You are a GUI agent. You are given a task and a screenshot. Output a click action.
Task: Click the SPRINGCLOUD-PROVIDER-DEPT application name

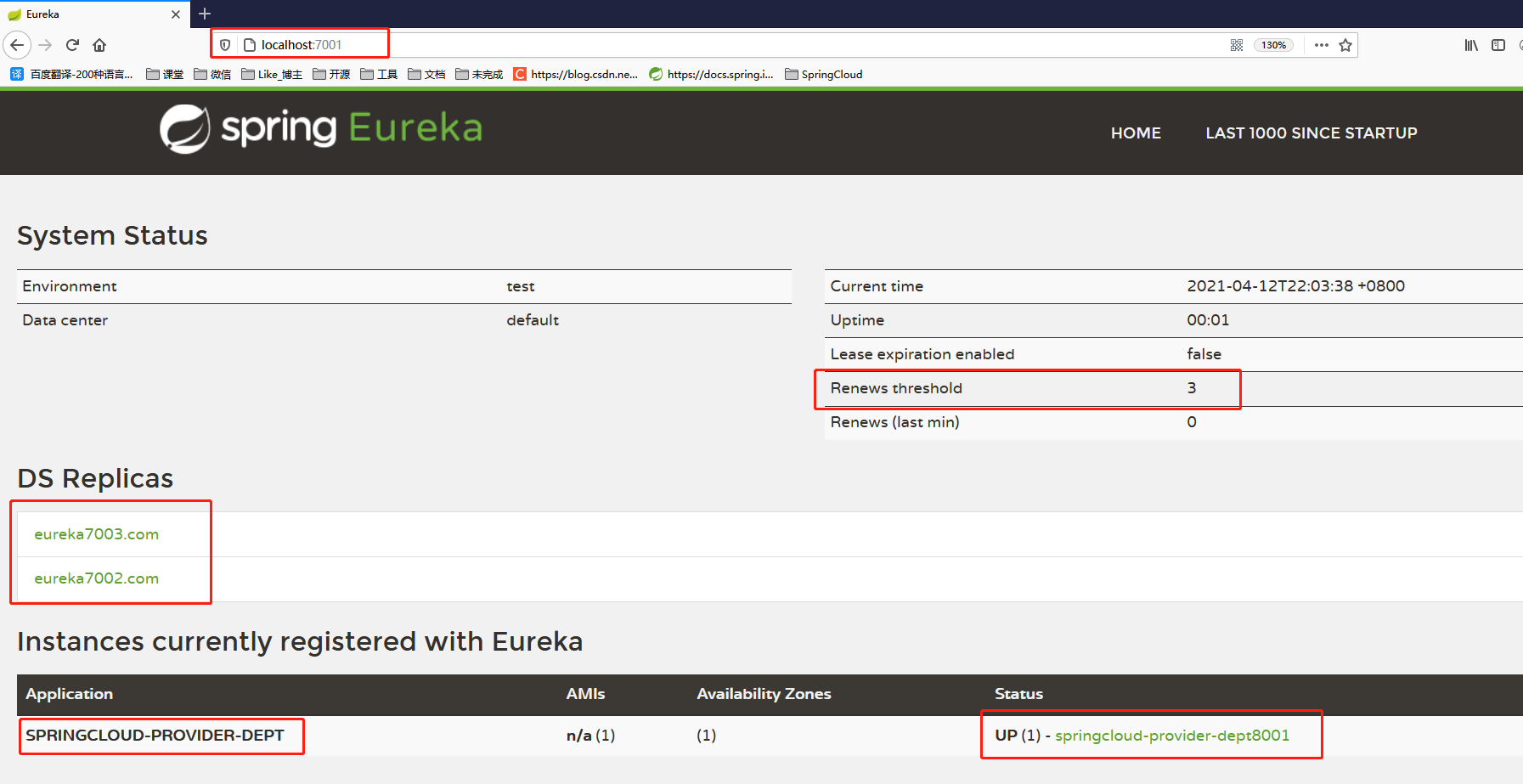point(155,736)
